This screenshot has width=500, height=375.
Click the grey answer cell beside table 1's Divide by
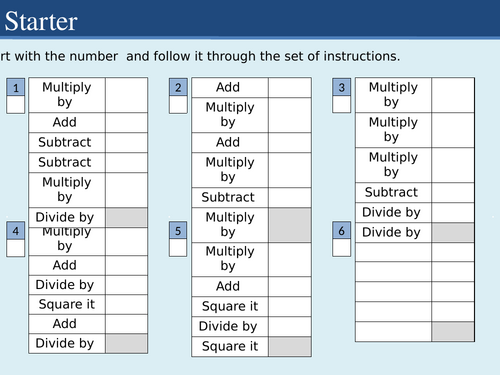pos(126,217)
